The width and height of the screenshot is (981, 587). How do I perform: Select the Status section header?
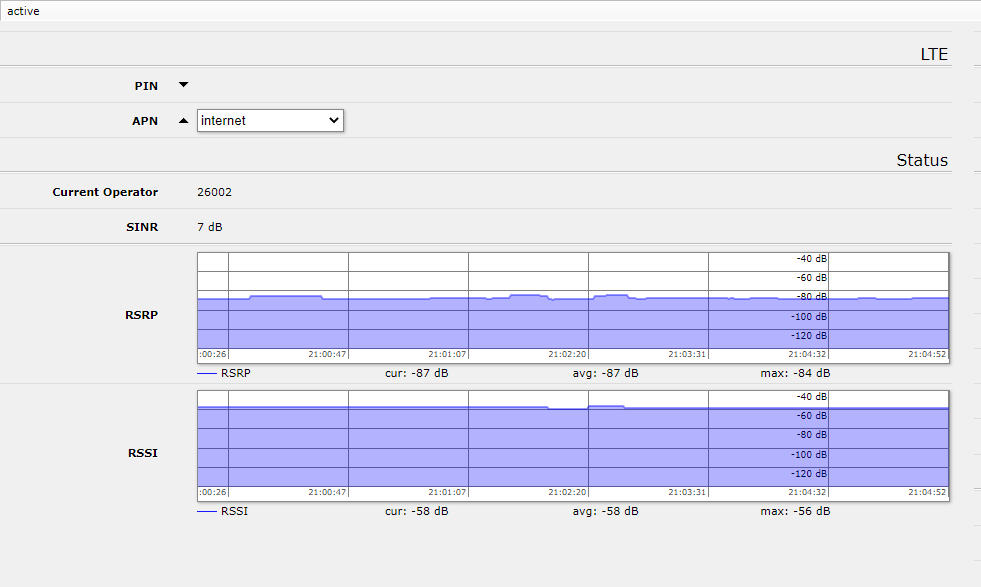pyautogui.click(x=921, y=160)
